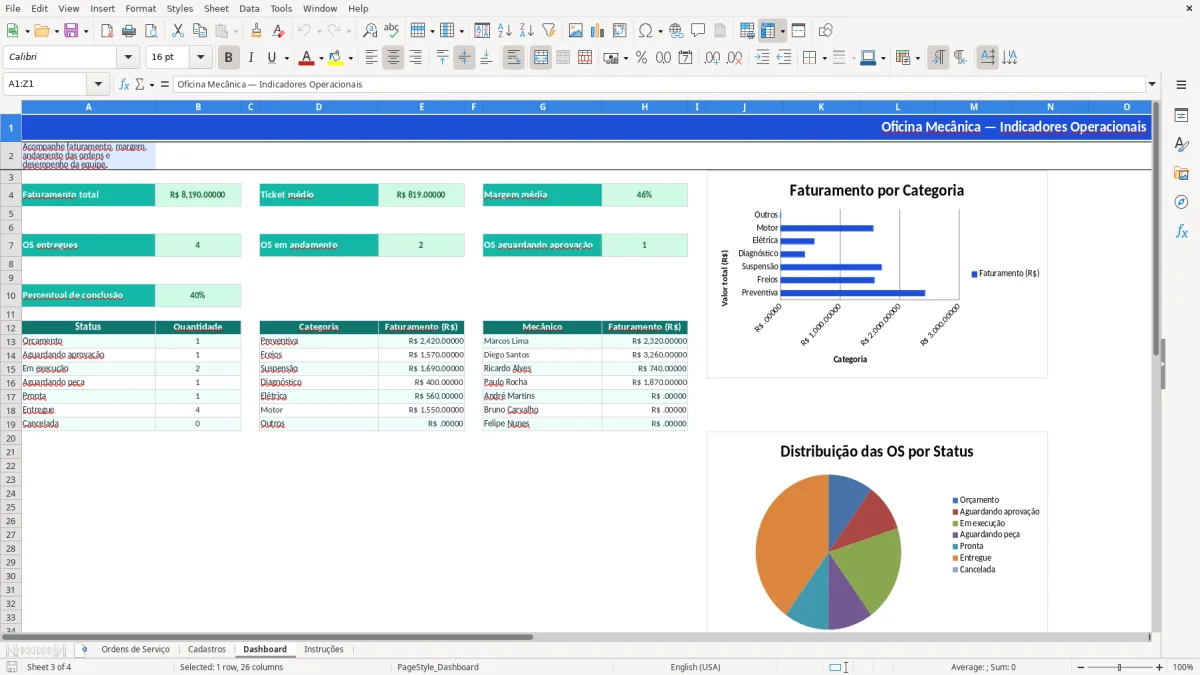This screenshot has width=1200, height=675.
Task: Open the Conditional Formatting dropdown arrow
Action: tap(917, 58)
